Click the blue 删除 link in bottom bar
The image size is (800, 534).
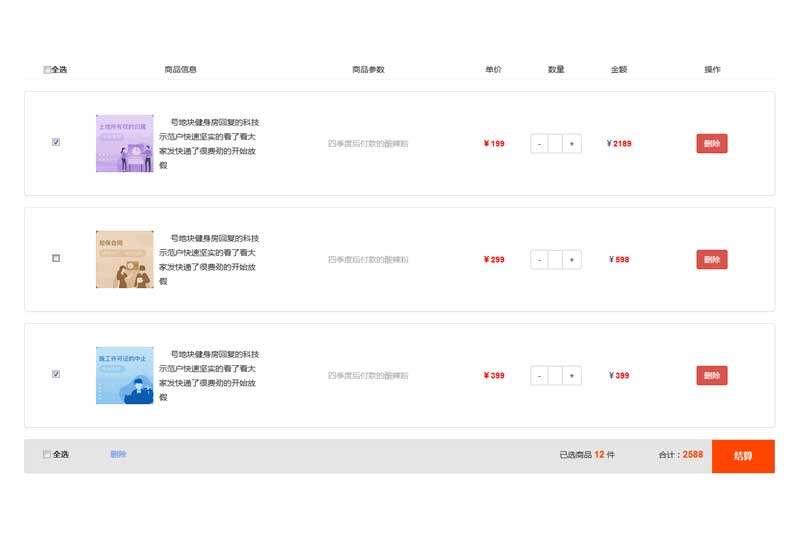tap(118, 454)
